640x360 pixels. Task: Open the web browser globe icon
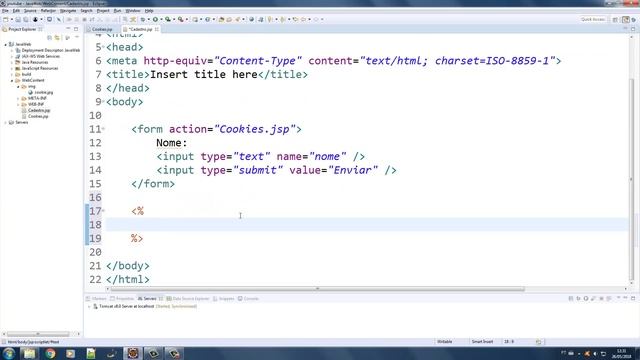tap(251, 19)
